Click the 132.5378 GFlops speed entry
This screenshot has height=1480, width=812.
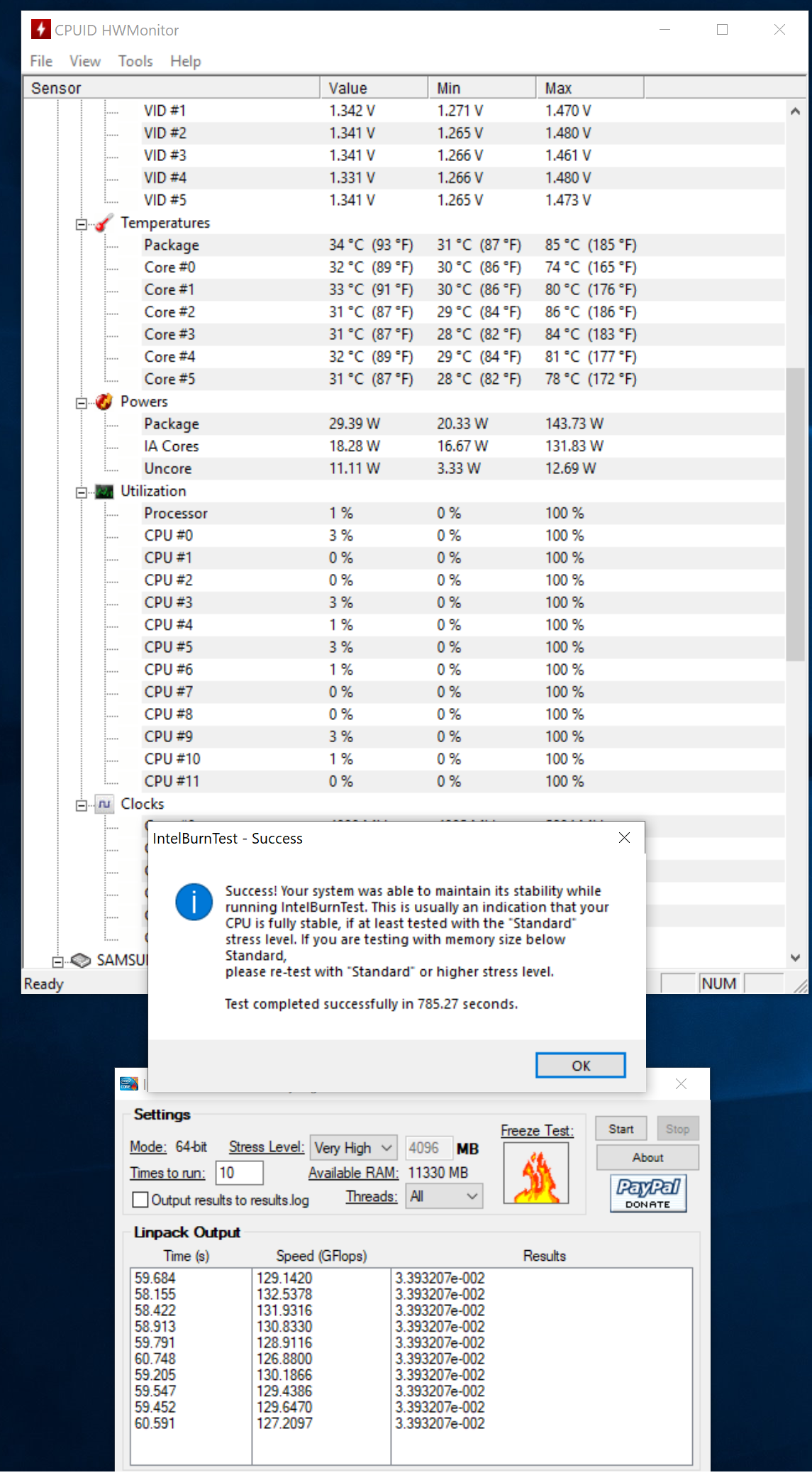[x=284, y=1294]
